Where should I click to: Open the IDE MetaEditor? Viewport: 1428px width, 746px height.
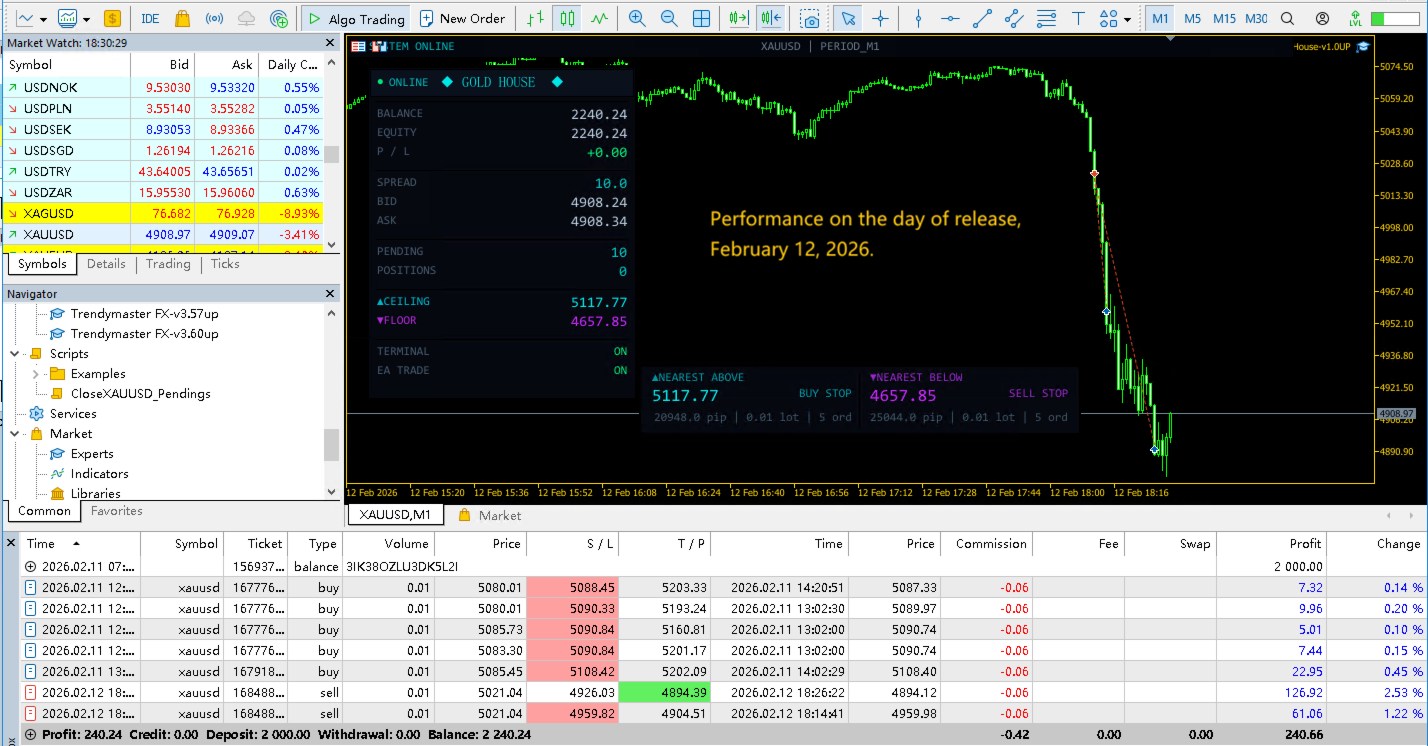coord(150,17)
